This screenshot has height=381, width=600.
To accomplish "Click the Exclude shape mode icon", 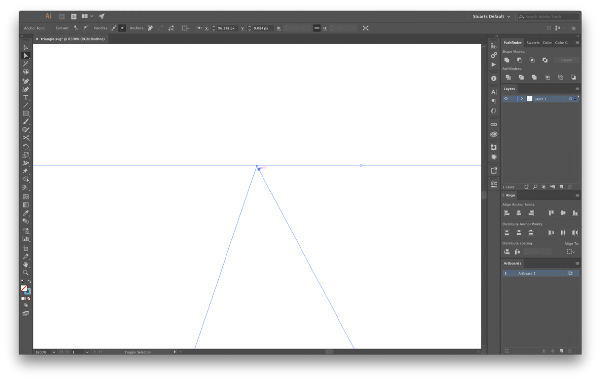I will 545,60.
